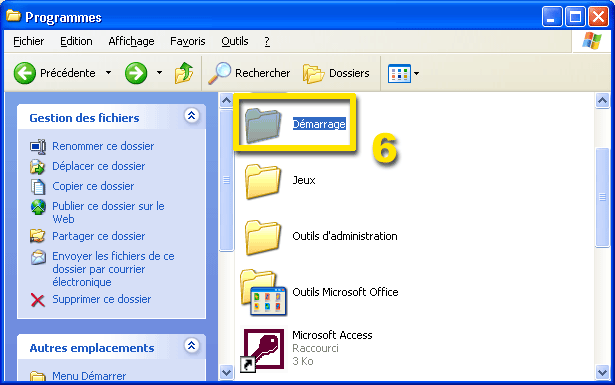Open the forward history dropdown arrow
615x385 pixels.
(159, 73)
